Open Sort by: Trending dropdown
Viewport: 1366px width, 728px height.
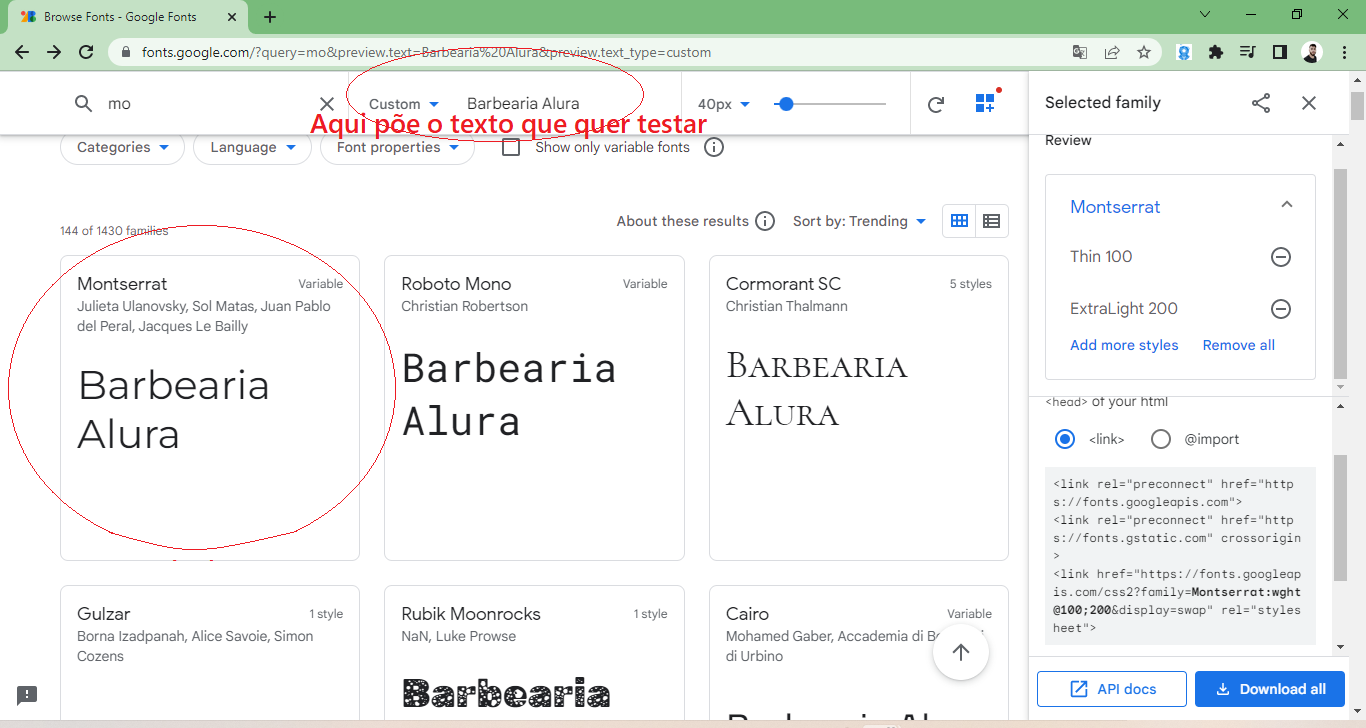tap(860, 221)
